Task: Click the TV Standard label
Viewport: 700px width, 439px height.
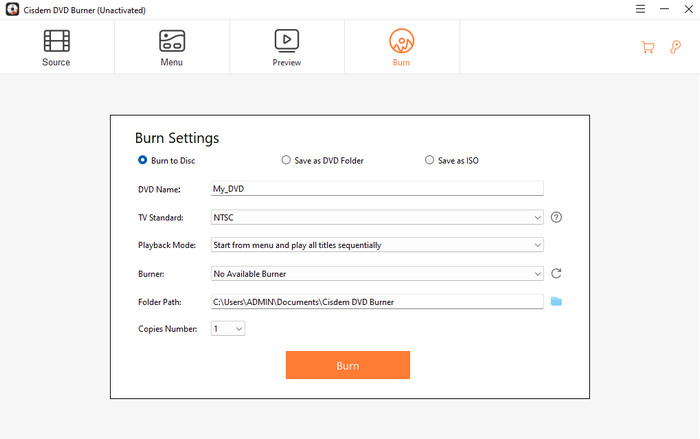Action: click(x=161, y=217)
